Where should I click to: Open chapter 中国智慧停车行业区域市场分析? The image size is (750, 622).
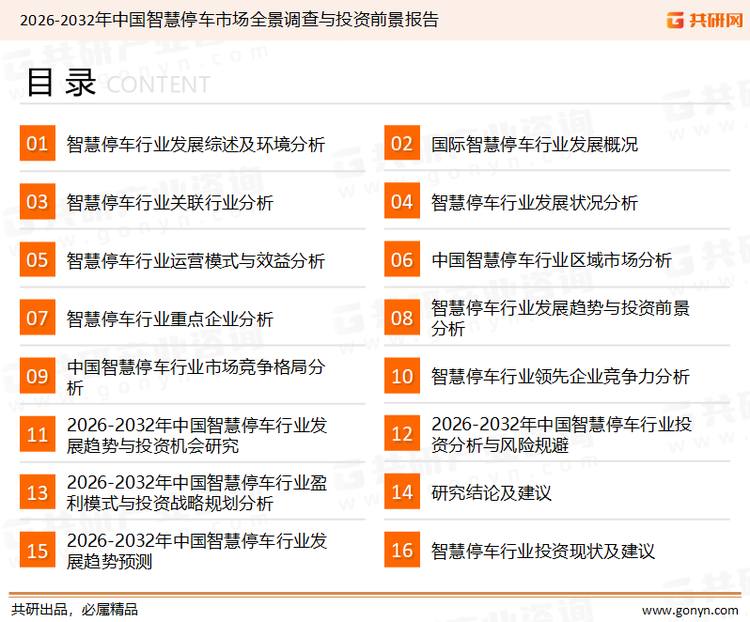551,260
